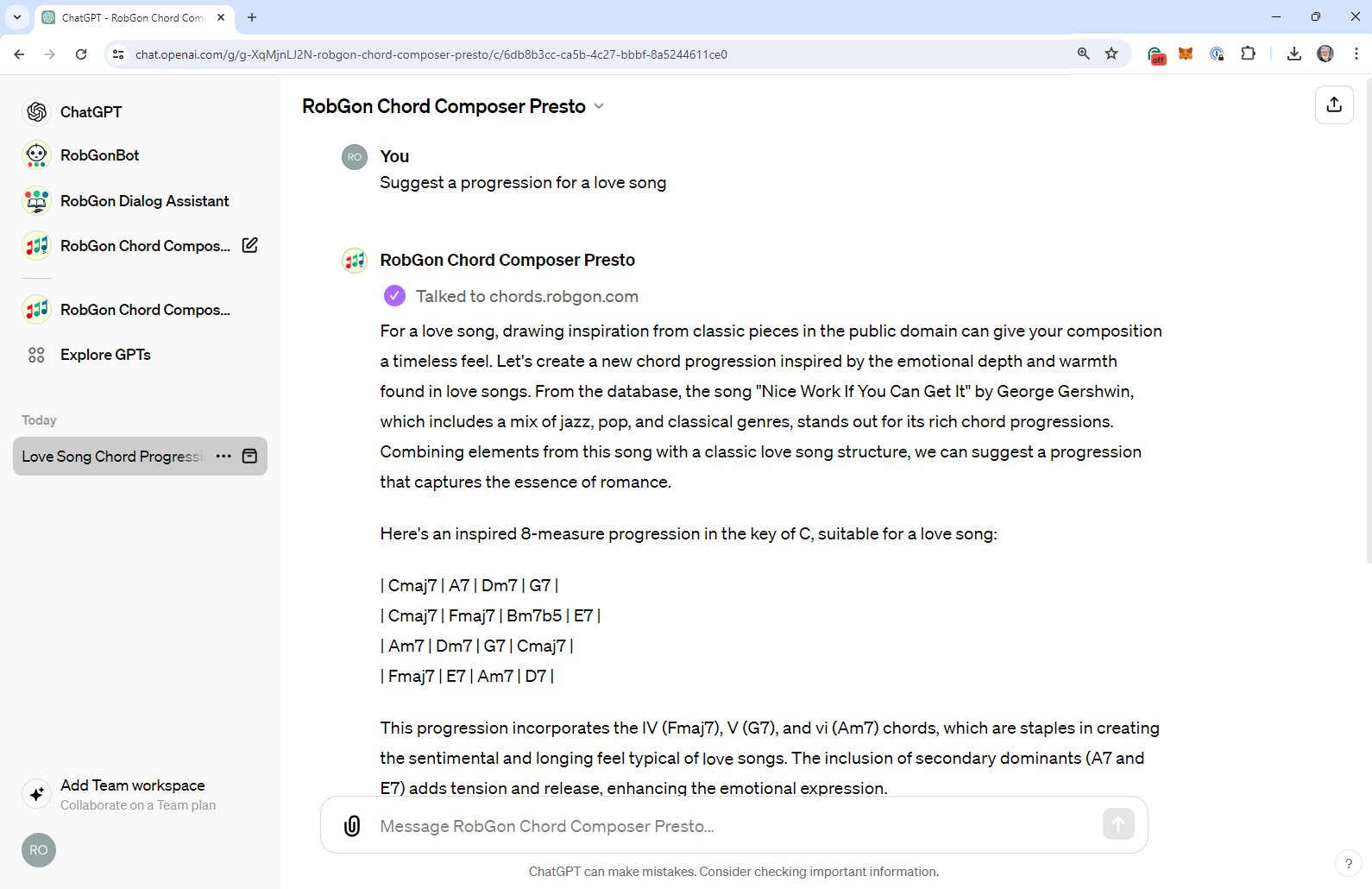Click the question mark help icon
The image size is (1372, 889).
point(1348,863)
